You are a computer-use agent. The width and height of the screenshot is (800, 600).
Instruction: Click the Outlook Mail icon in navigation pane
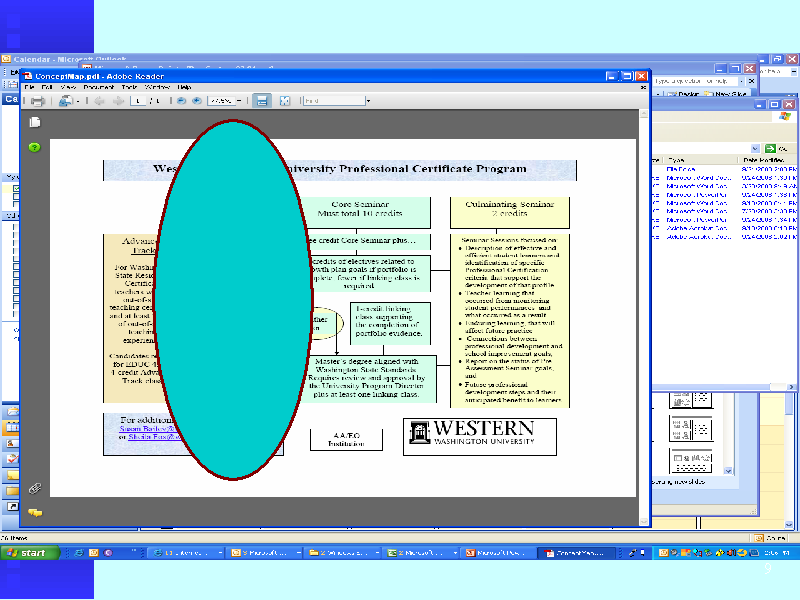tap(12, 411)
